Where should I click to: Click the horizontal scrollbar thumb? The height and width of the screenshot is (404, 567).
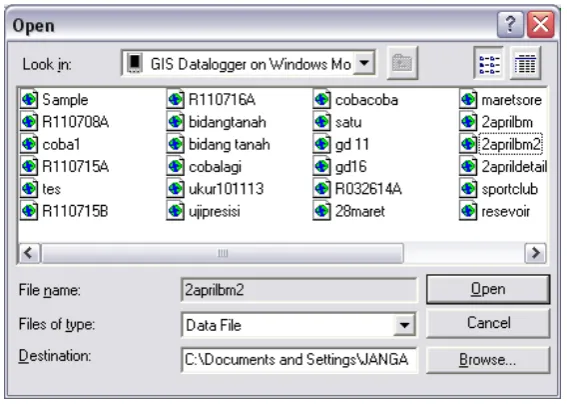(x=222, y=253)
